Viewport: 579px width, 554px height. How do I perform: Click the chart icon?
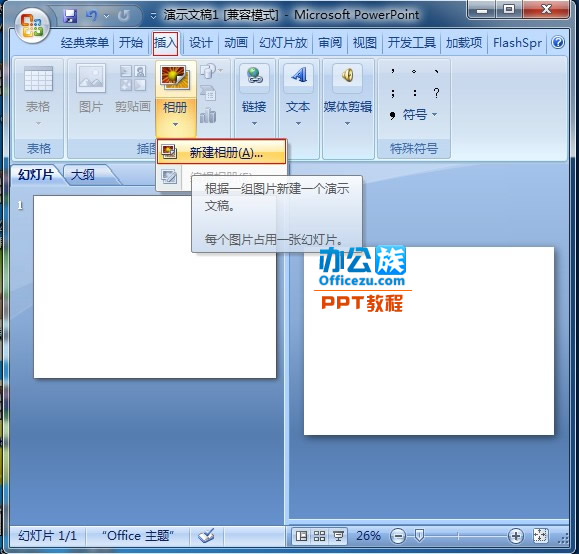click(208, 116)
